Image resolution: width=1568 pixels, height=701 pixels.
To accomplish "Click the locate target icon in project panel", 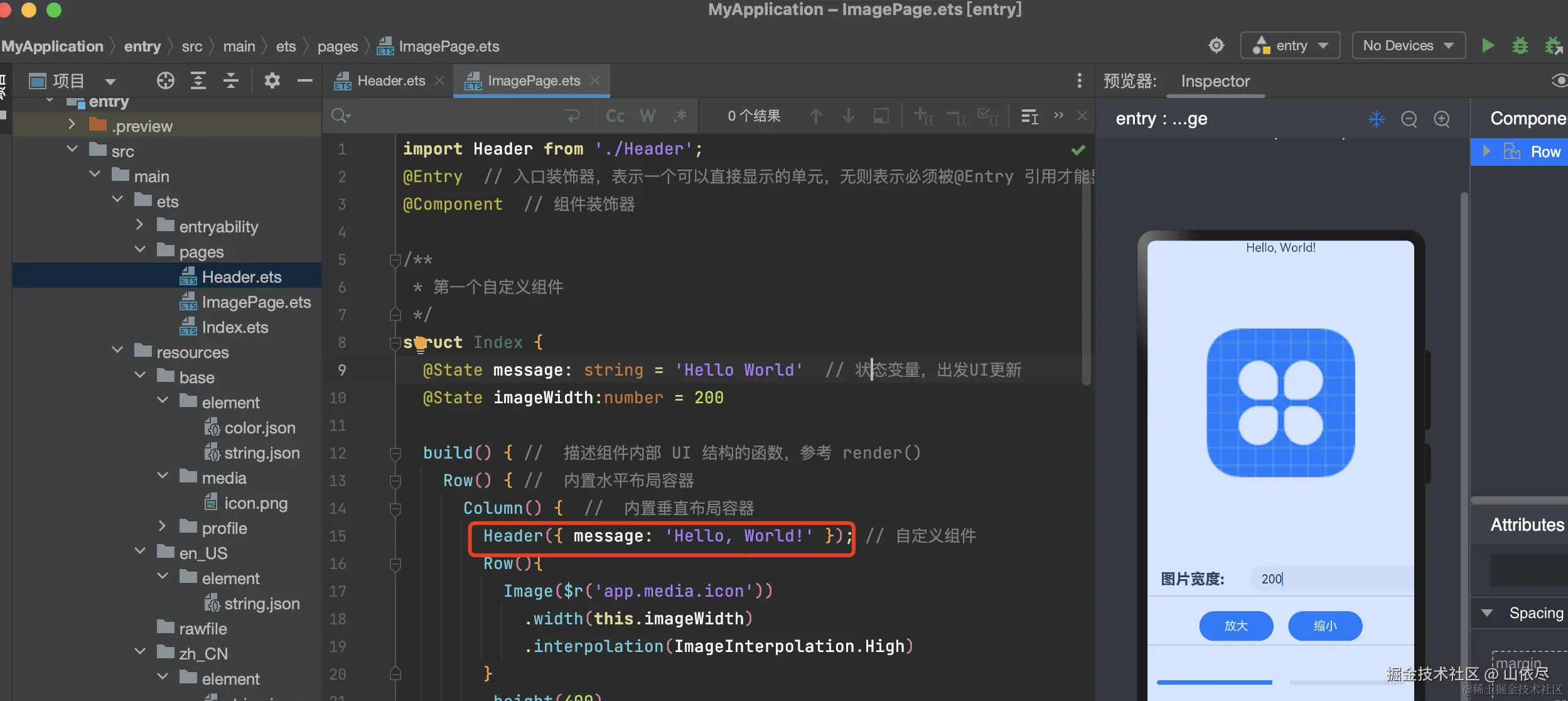I will coord(165,80).
